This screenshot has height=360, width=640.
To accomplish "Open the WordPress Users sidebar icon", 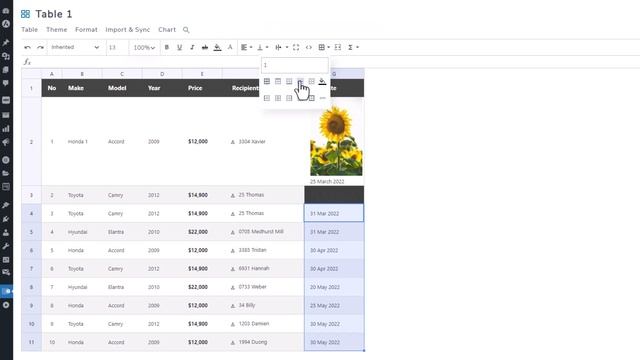I will click(x=6, y=233).
